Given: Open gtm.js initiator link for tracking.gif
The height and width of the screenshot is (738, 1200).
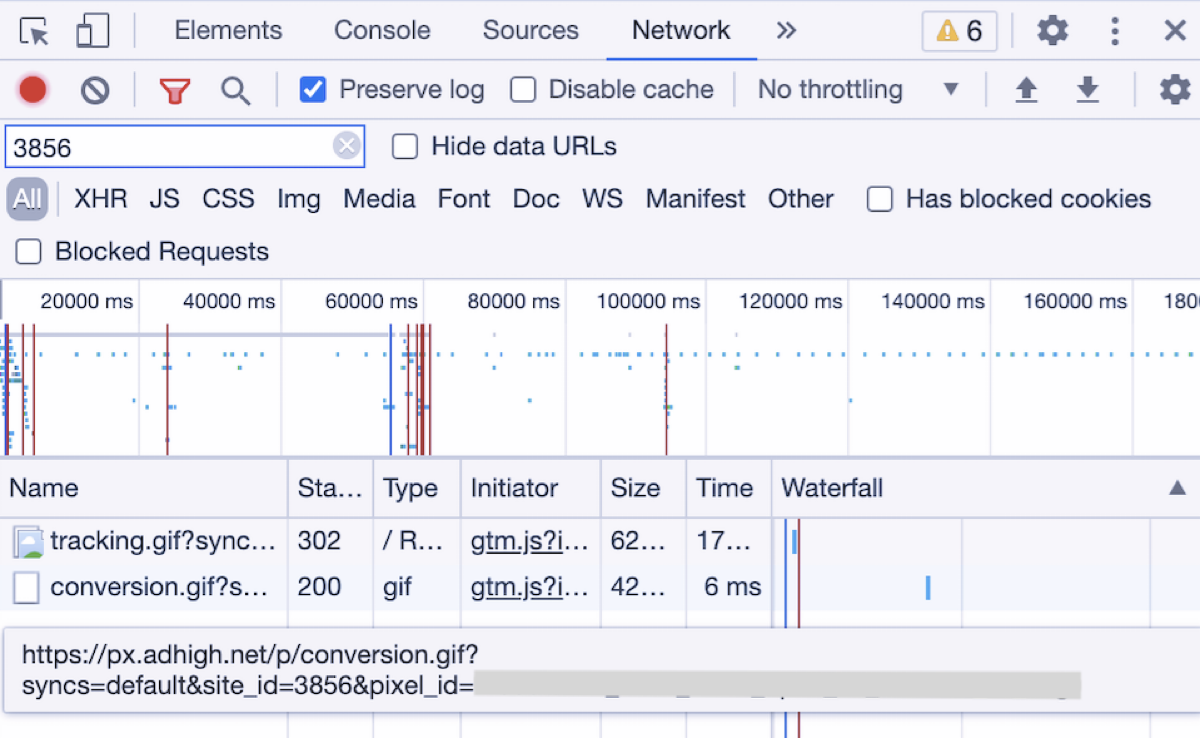Looking at the screenshot, I should tap(529, 541).
